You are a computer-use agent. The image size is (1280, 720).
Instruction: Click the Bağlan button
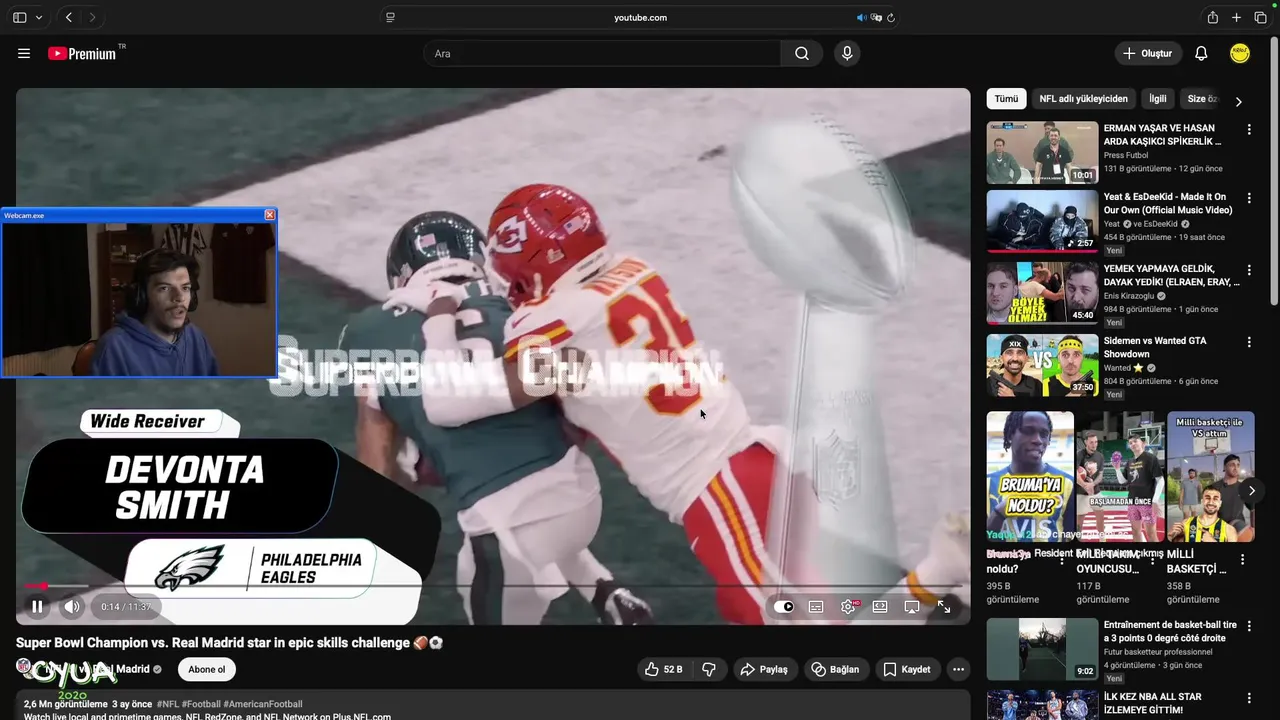(835, 669)
